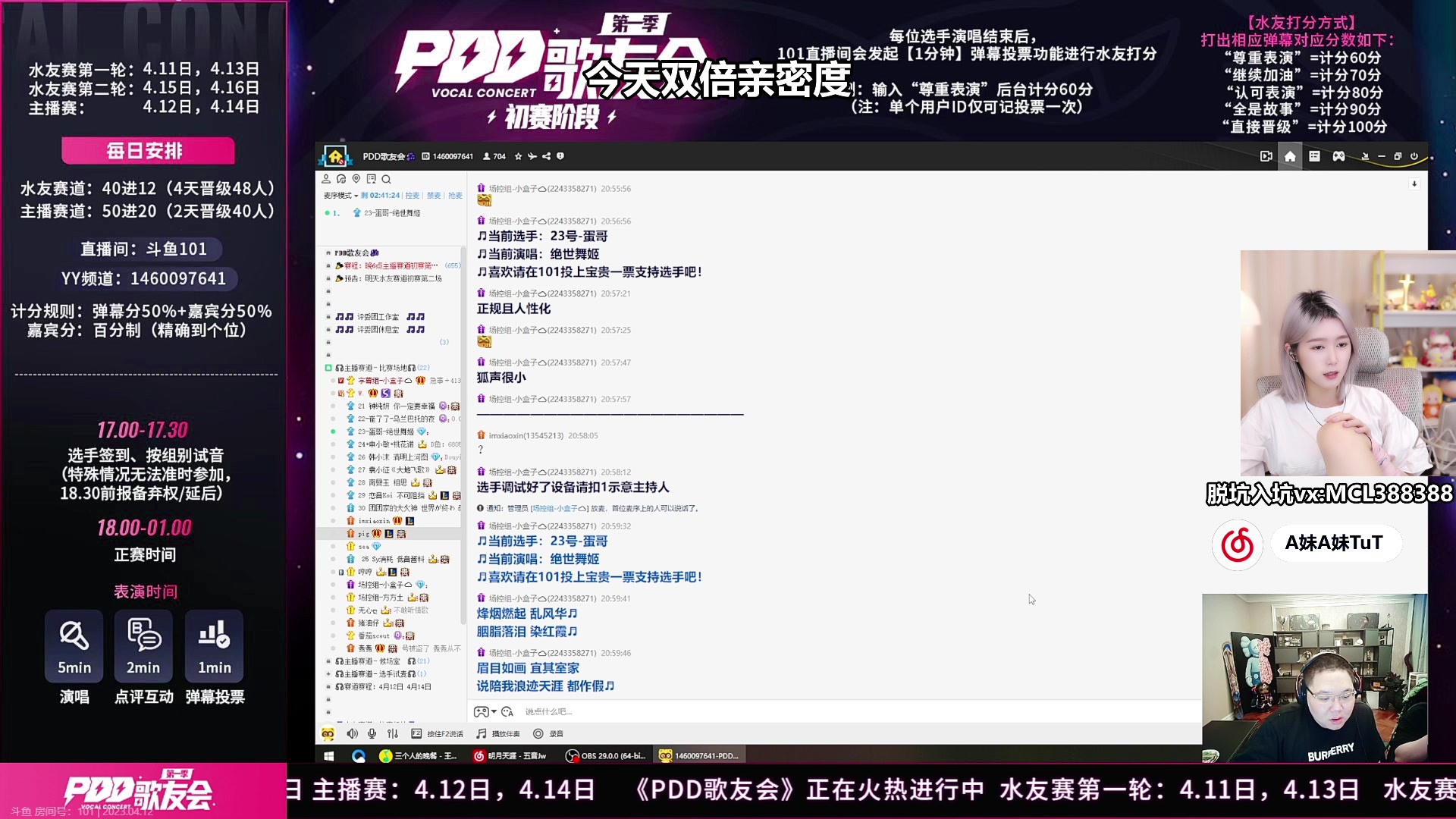Open the audio mixer settings icon
1456x819 pixels.
click(392, 733)
